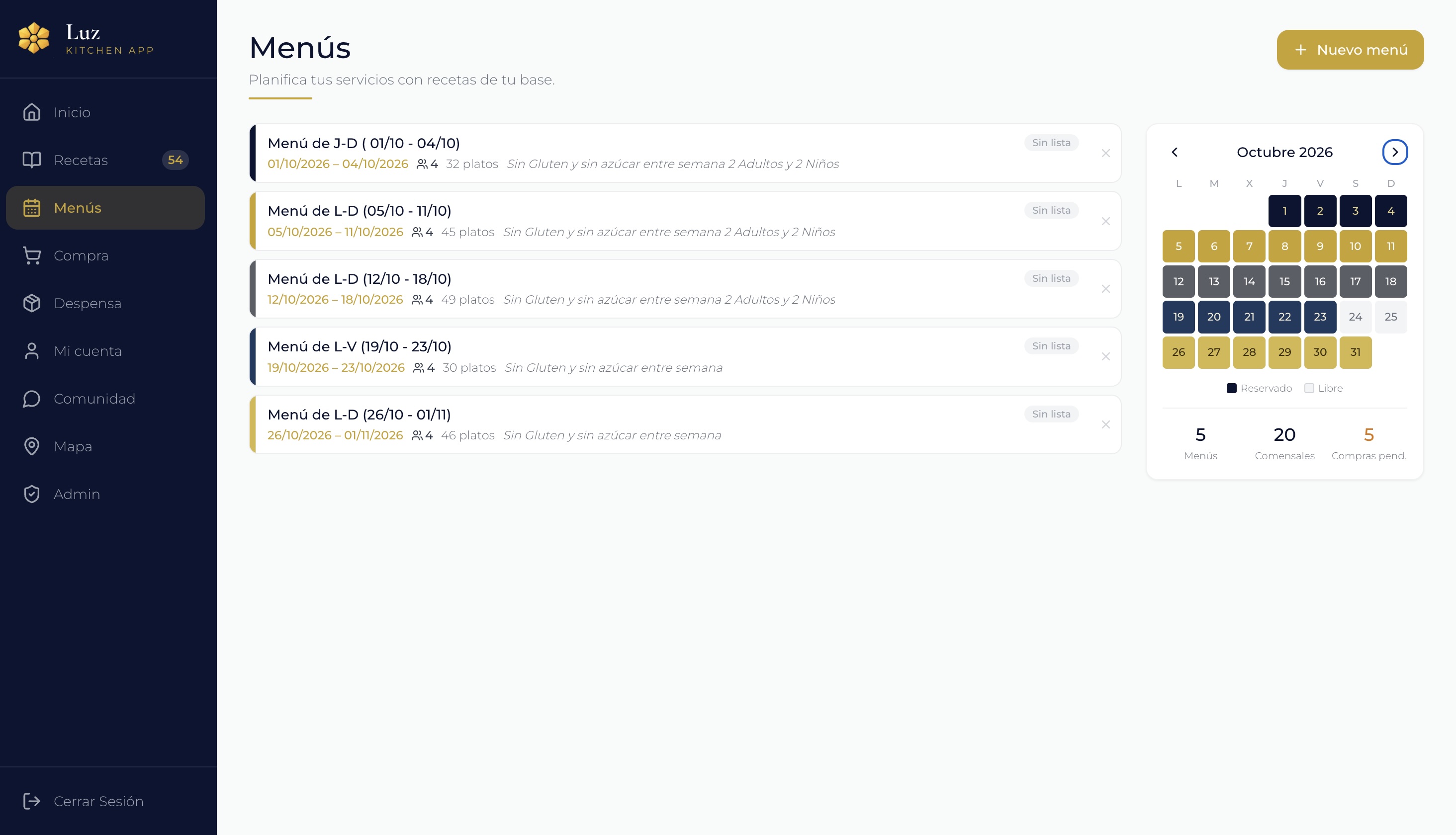Click the Reservado legend swatch
The width and height of the screenshot is (1456, 835).
coord(1231,388)
